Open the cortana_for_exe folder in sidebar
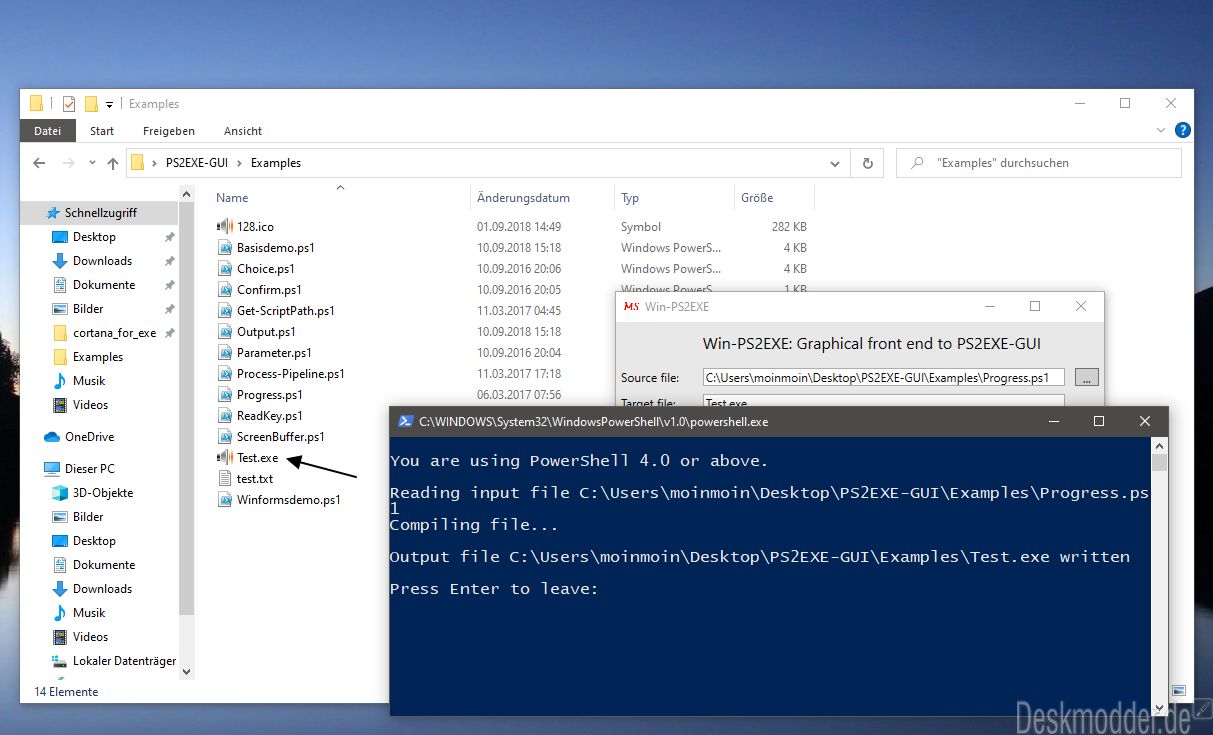Image resolution: width=1213 pixels, height=735 pixels. coord(114,333)
